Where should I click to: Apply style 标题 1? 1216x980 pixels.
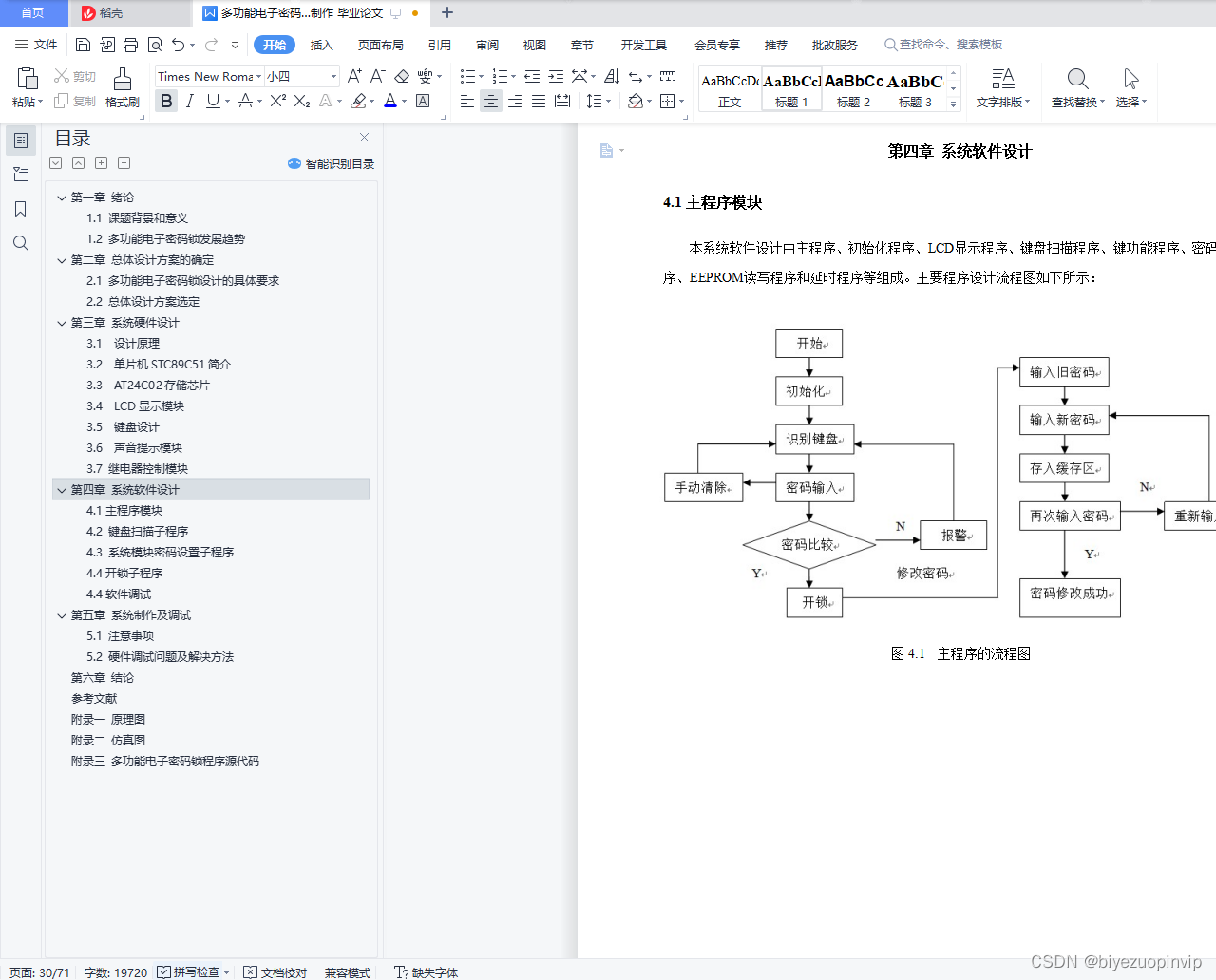click(x=791, y=89)
